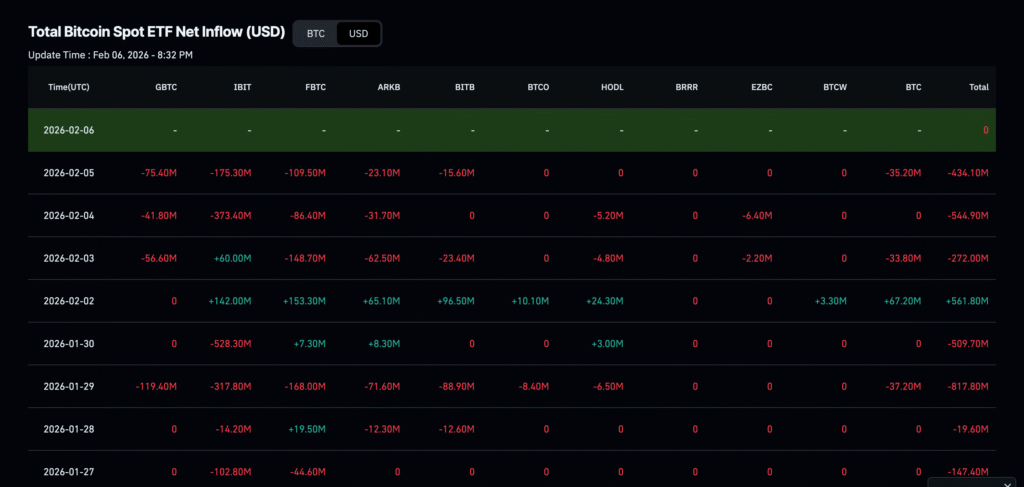Switch the inflow display to BTC
Viewport: 1024px width, 487px height.
[315, 34]
